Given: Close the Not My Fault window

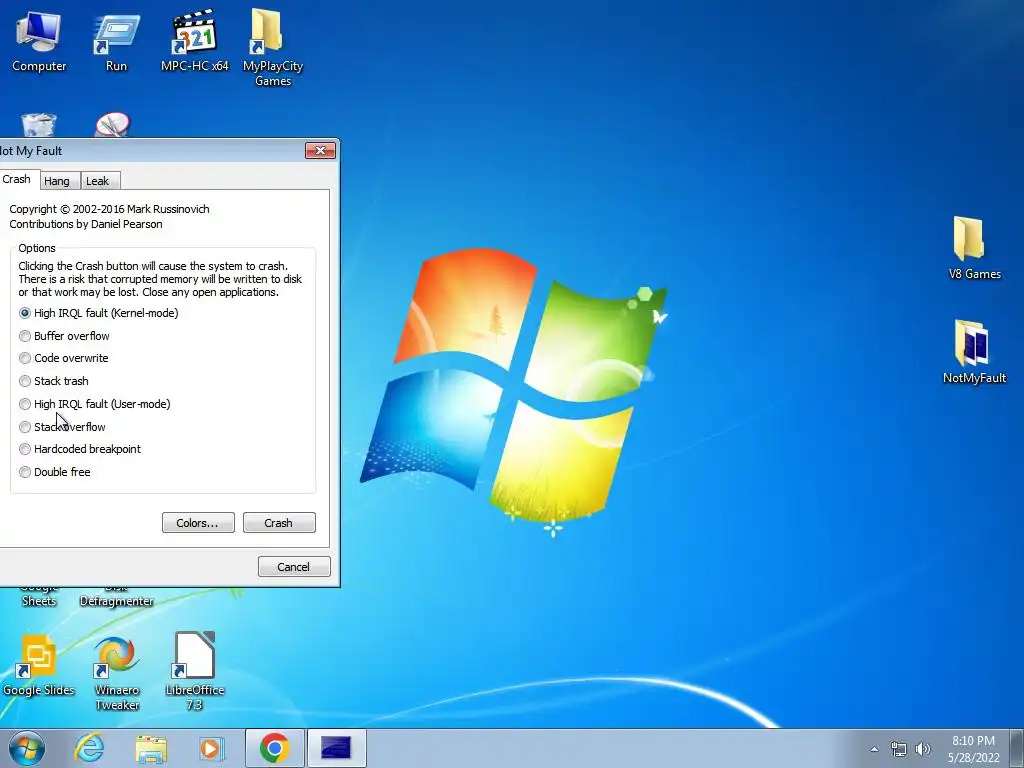Looking at the screenshot, I should pyautogui.click(x=320, y=151).
